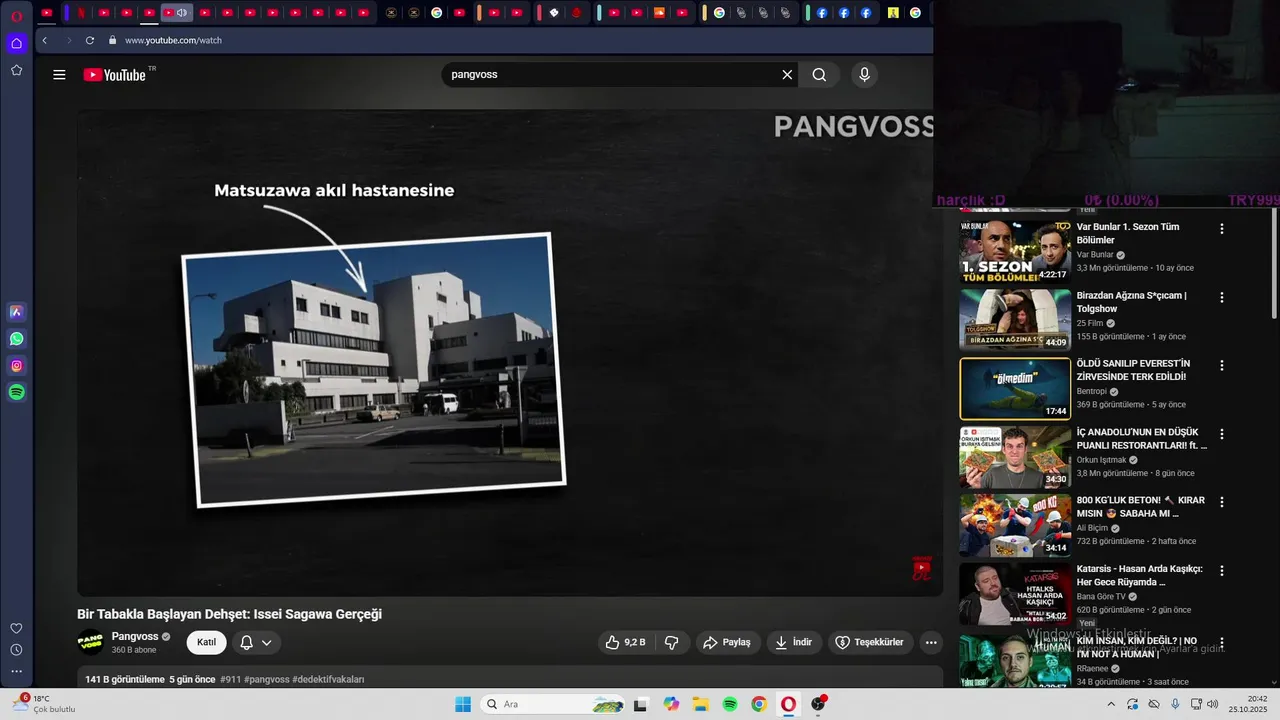This screenshot has width=1280, height=720.
Task: Open options for Tolgshow video
Action: pos(1221,298)
